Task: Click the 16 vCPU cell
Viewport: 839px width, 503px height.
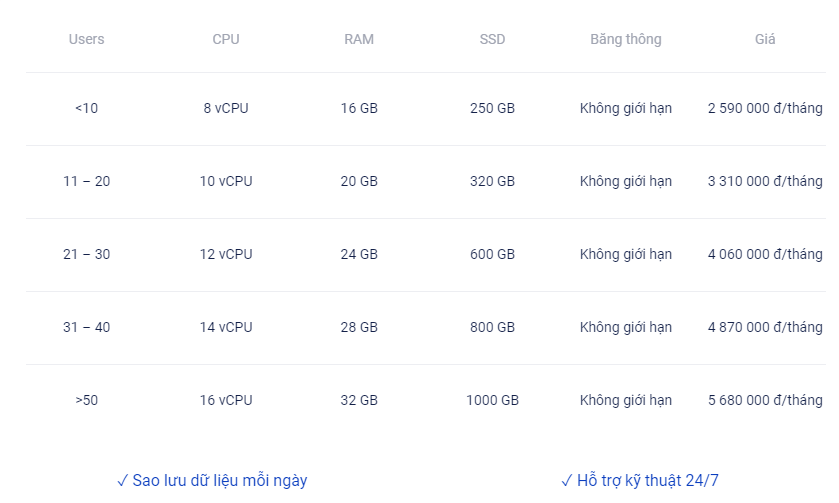Action: pyautogui.click(x=226, y=400)
